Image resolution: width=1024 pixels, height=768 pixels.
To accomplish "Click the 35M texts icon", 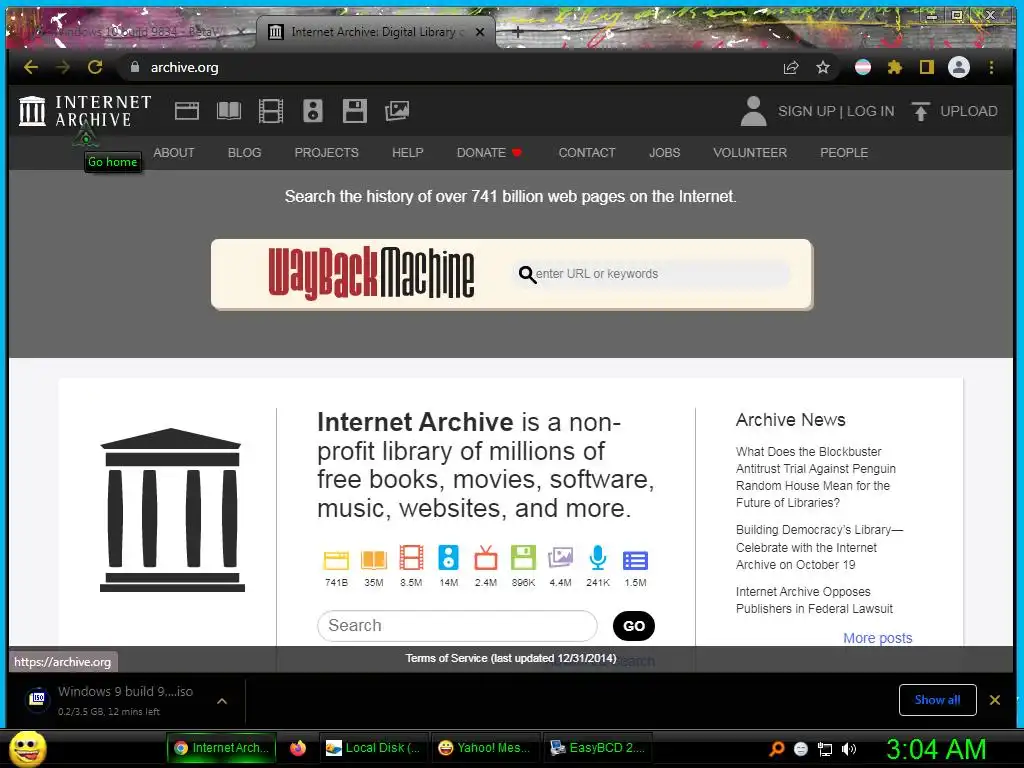I will (x=374, y=560).
